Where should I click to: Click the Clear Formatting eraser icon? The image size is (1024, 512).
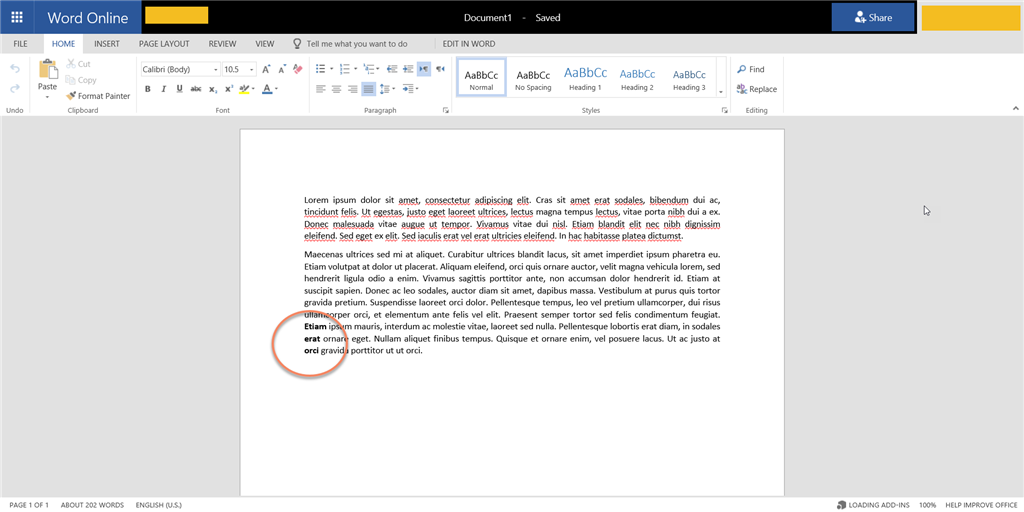[x=295, y=69]
